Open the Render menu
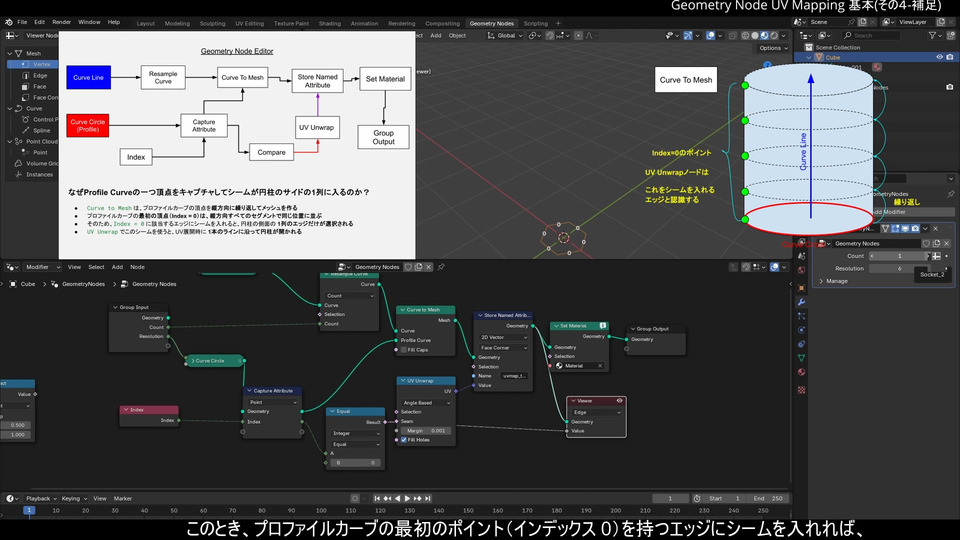This screenshot has width=960, height=540. [62, 22]
